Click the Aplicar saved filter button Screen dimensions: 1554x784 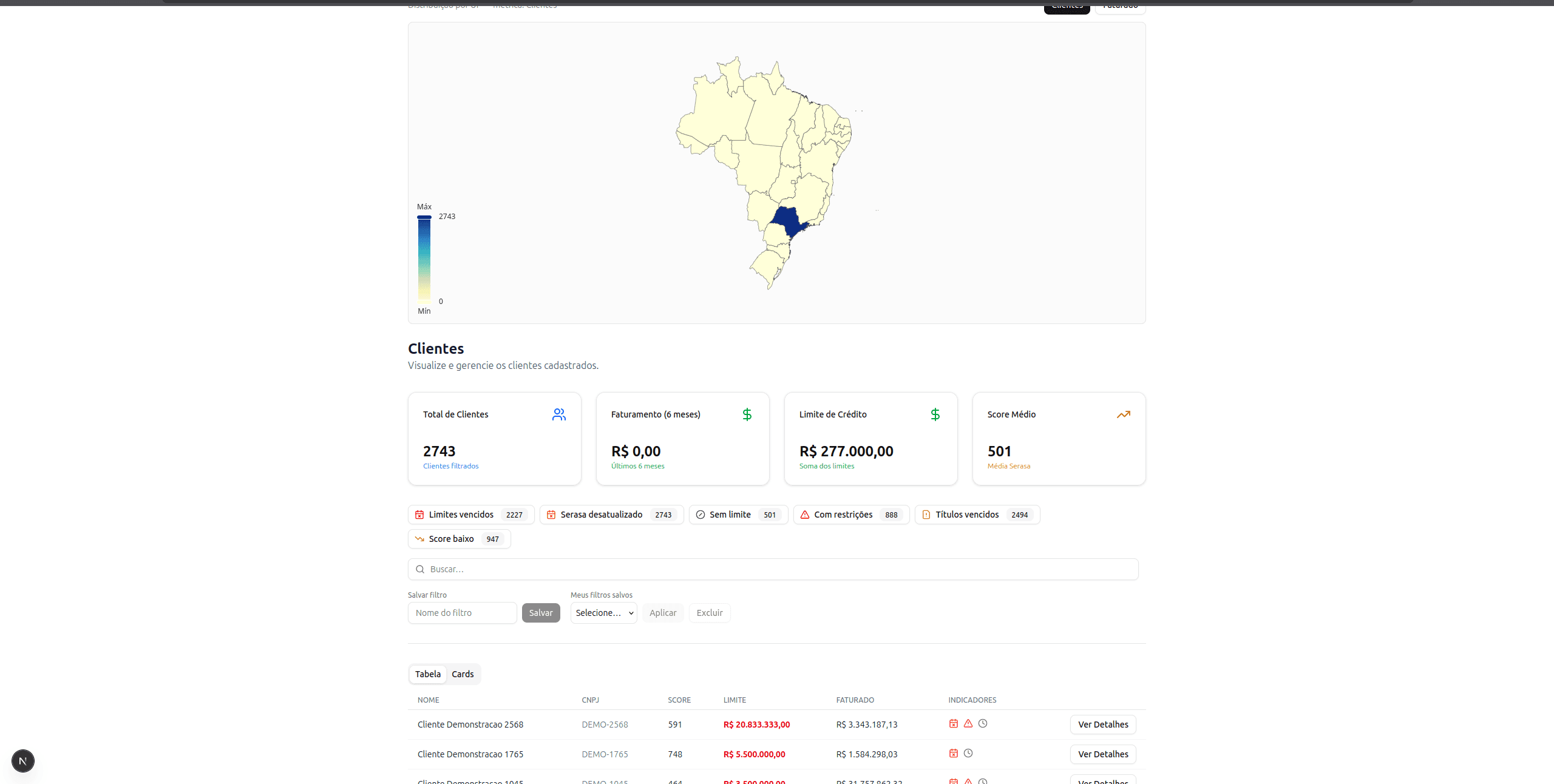coord(663,613)
